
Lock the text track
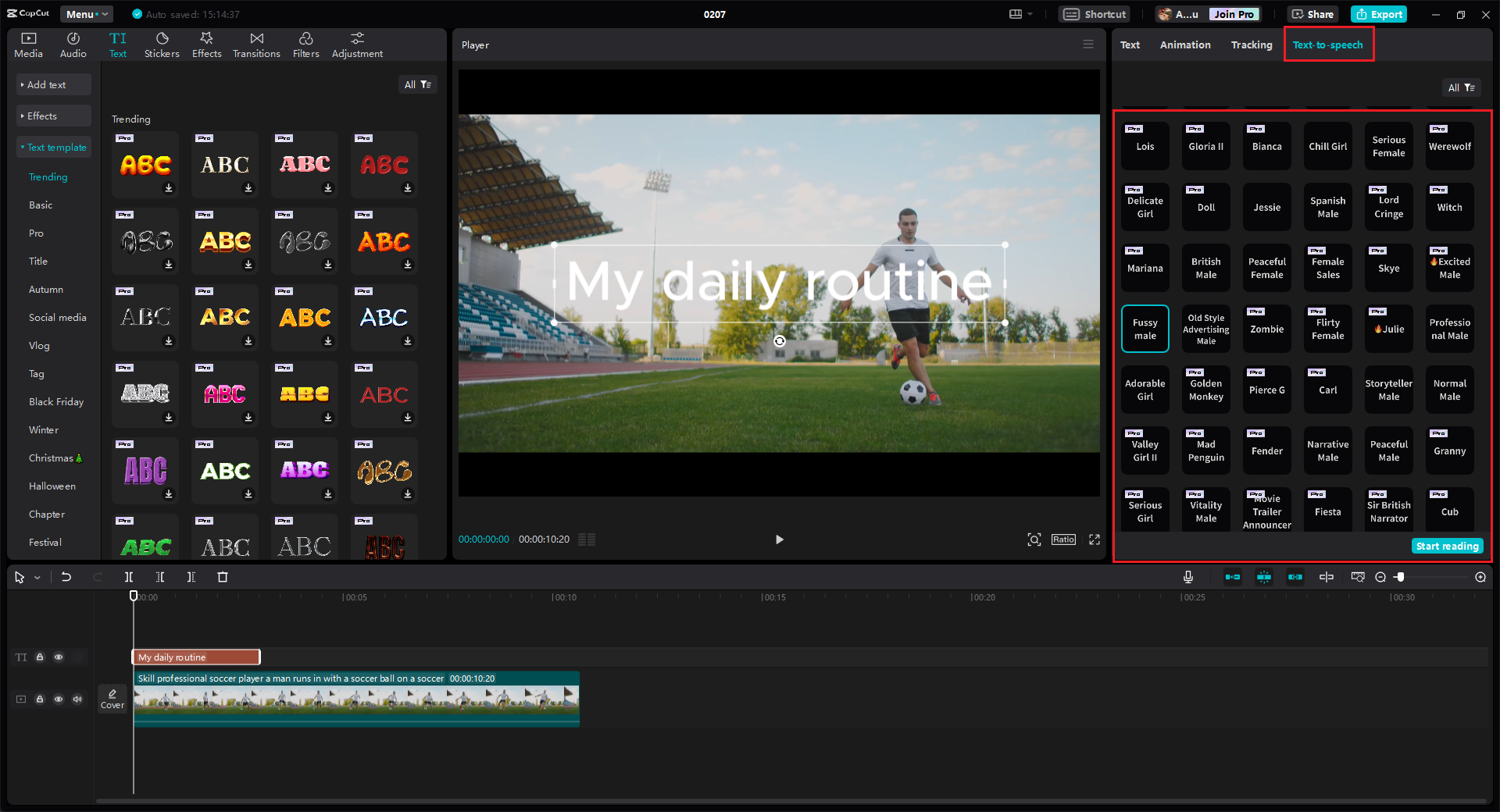coord(40,657)
